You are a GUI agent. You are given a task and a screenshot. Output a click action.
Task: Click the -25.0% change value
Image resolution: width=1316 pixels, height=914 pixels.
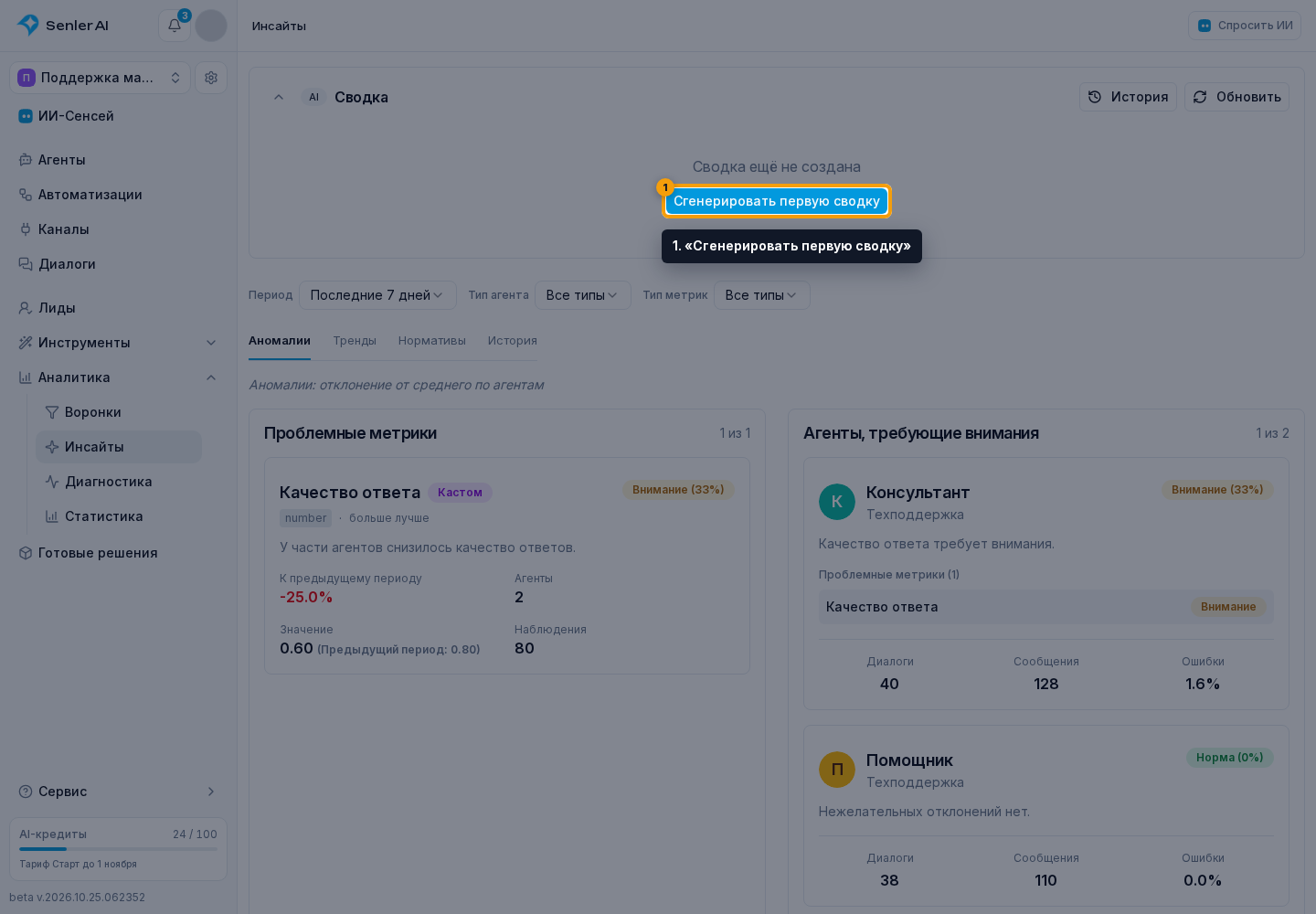click(306, 598)
